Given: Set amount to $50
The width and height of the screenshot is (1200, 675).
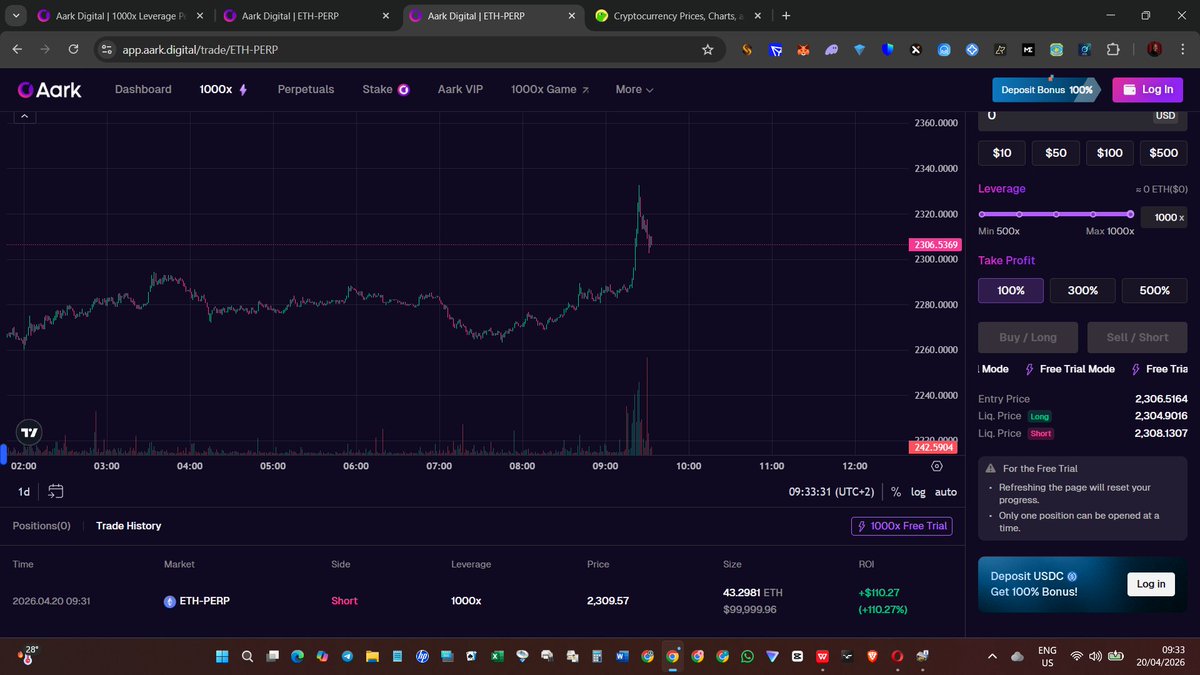Looking at the screenshot, I should click(x=1056, y=153).
